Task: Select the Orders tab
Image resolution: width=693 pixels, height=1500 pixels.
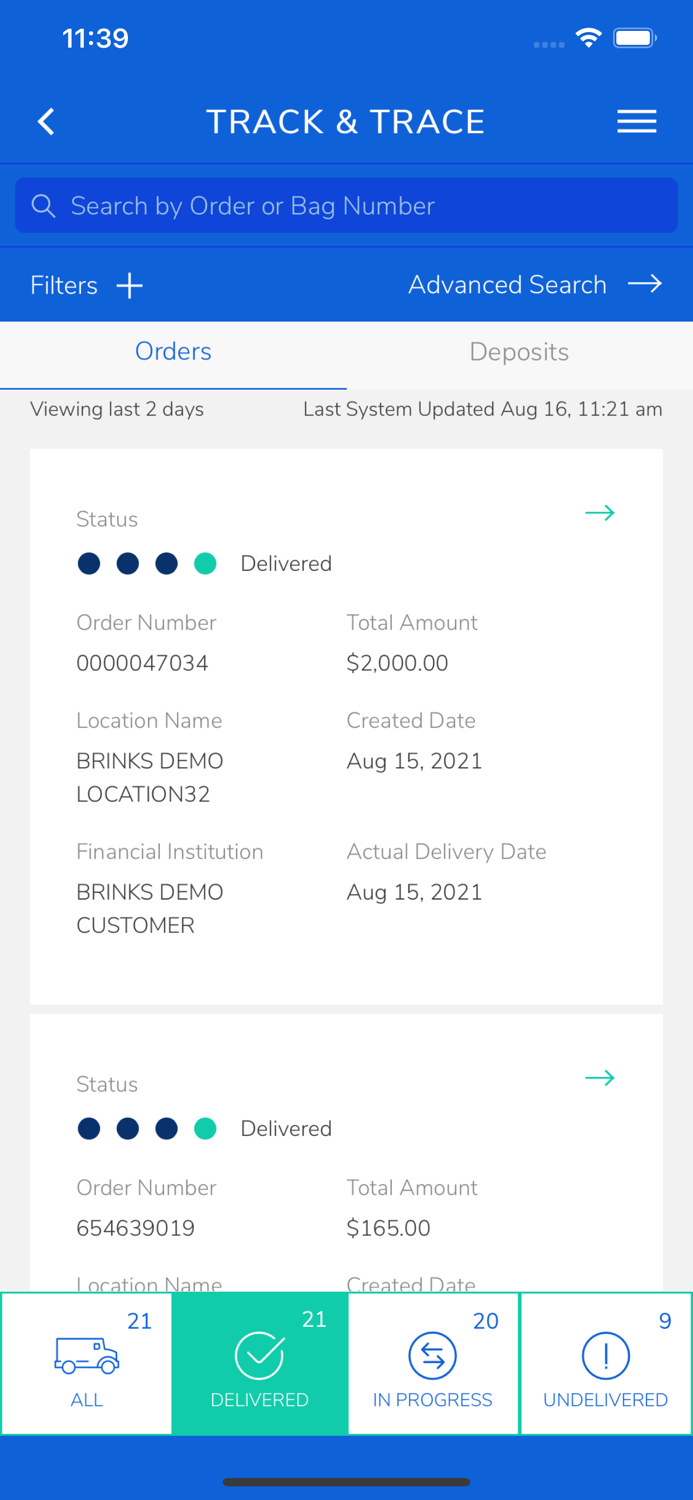Action: point(173,352)
